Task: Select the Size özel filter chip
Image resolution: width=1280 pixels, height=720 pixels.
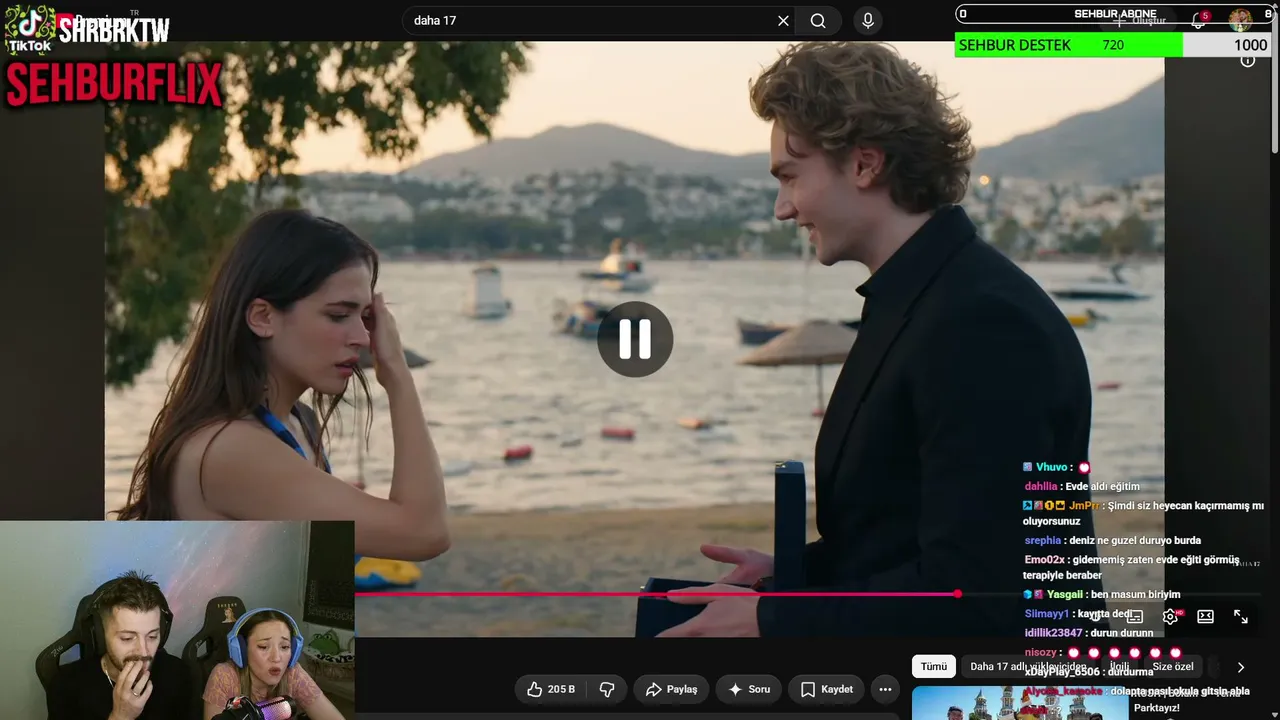Action: click(x=1173, y=667)
